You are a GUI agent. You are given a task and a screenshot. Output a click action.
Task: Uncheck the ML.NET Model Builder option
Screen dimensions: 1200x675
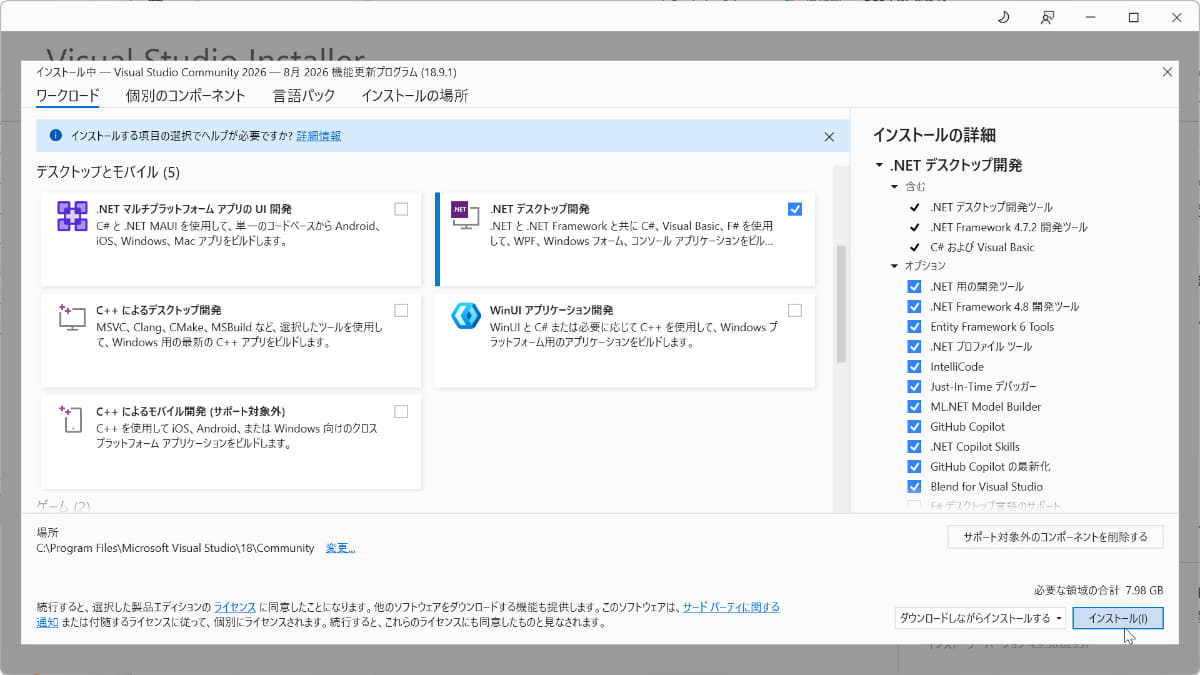(x=914, y=407)
